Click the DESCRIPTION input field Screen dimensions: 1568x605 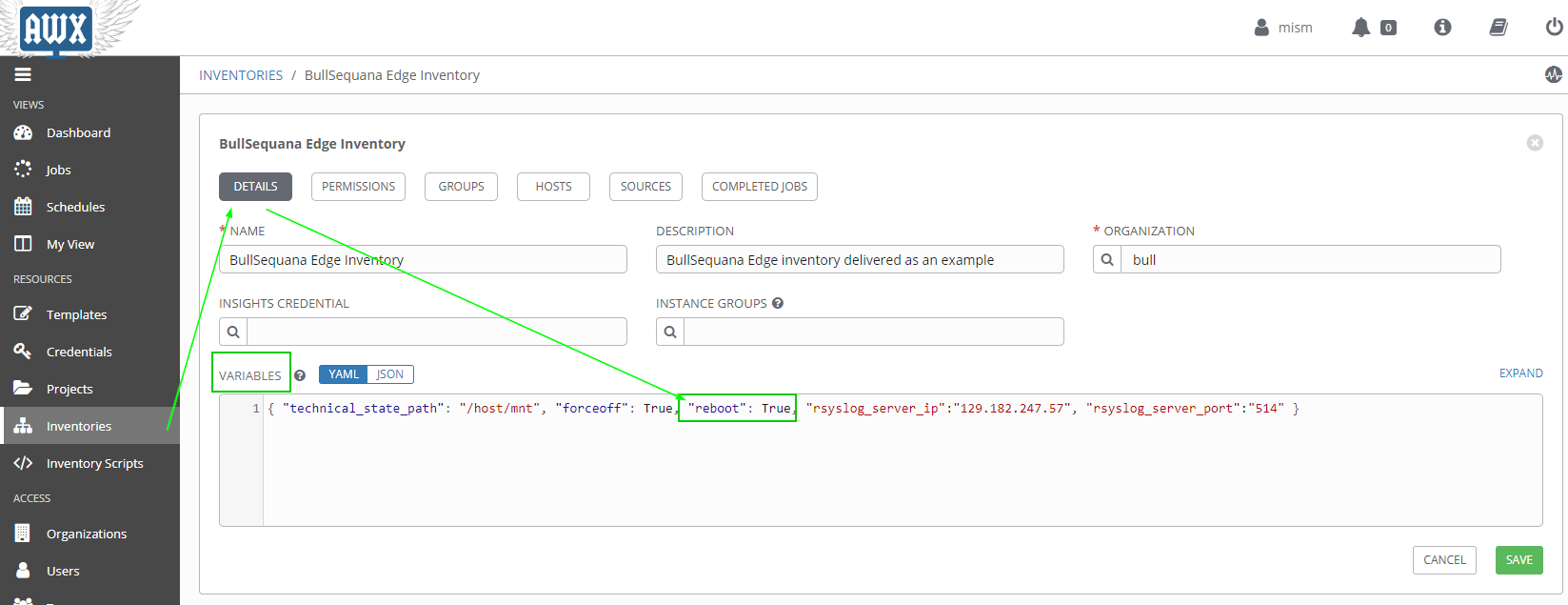[x=860, y=259]
